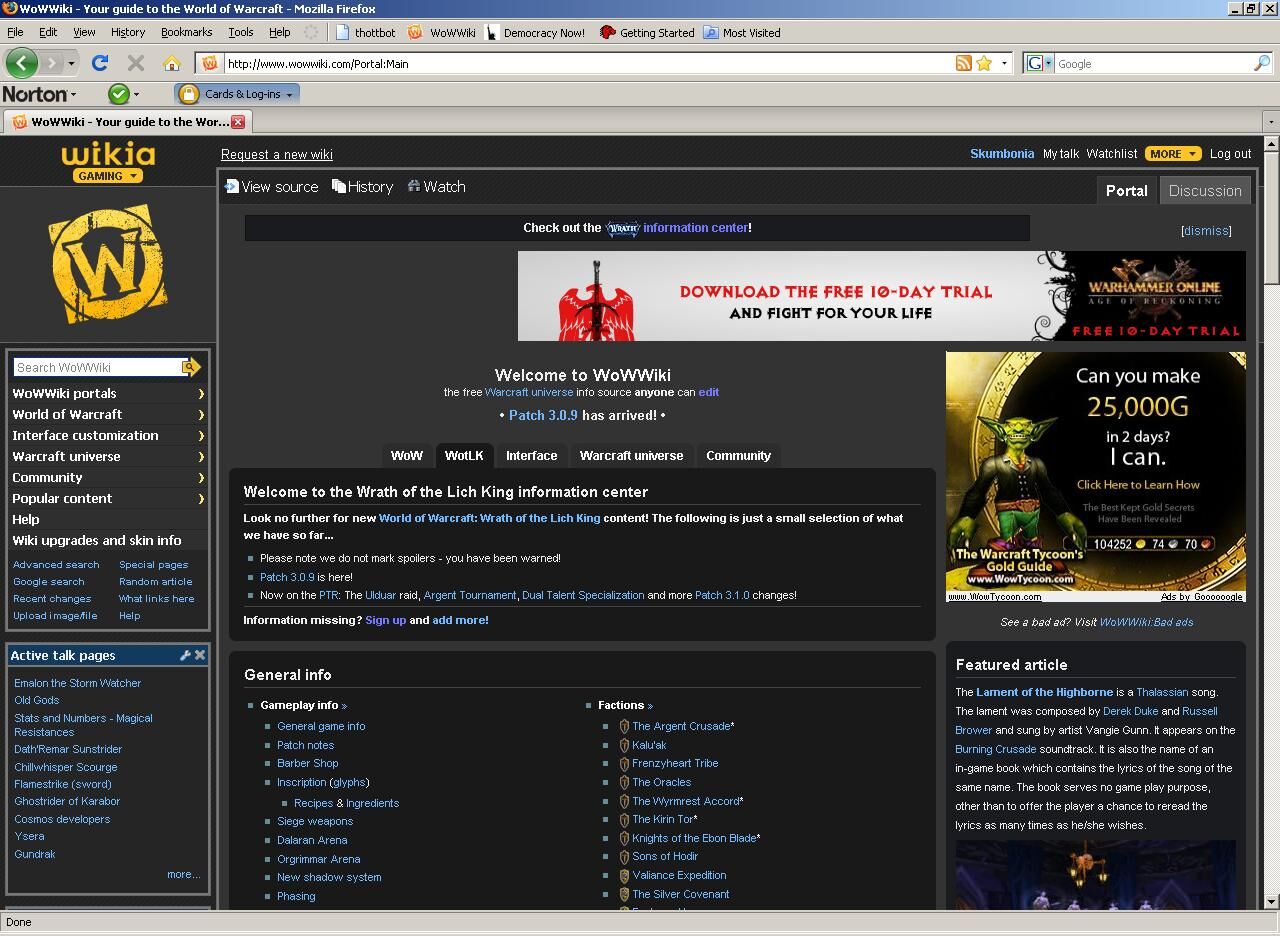This screenshot has height=936, width=1280.
Task: Dismiss the site notice via dismiss link
Action: [1206, 230]
